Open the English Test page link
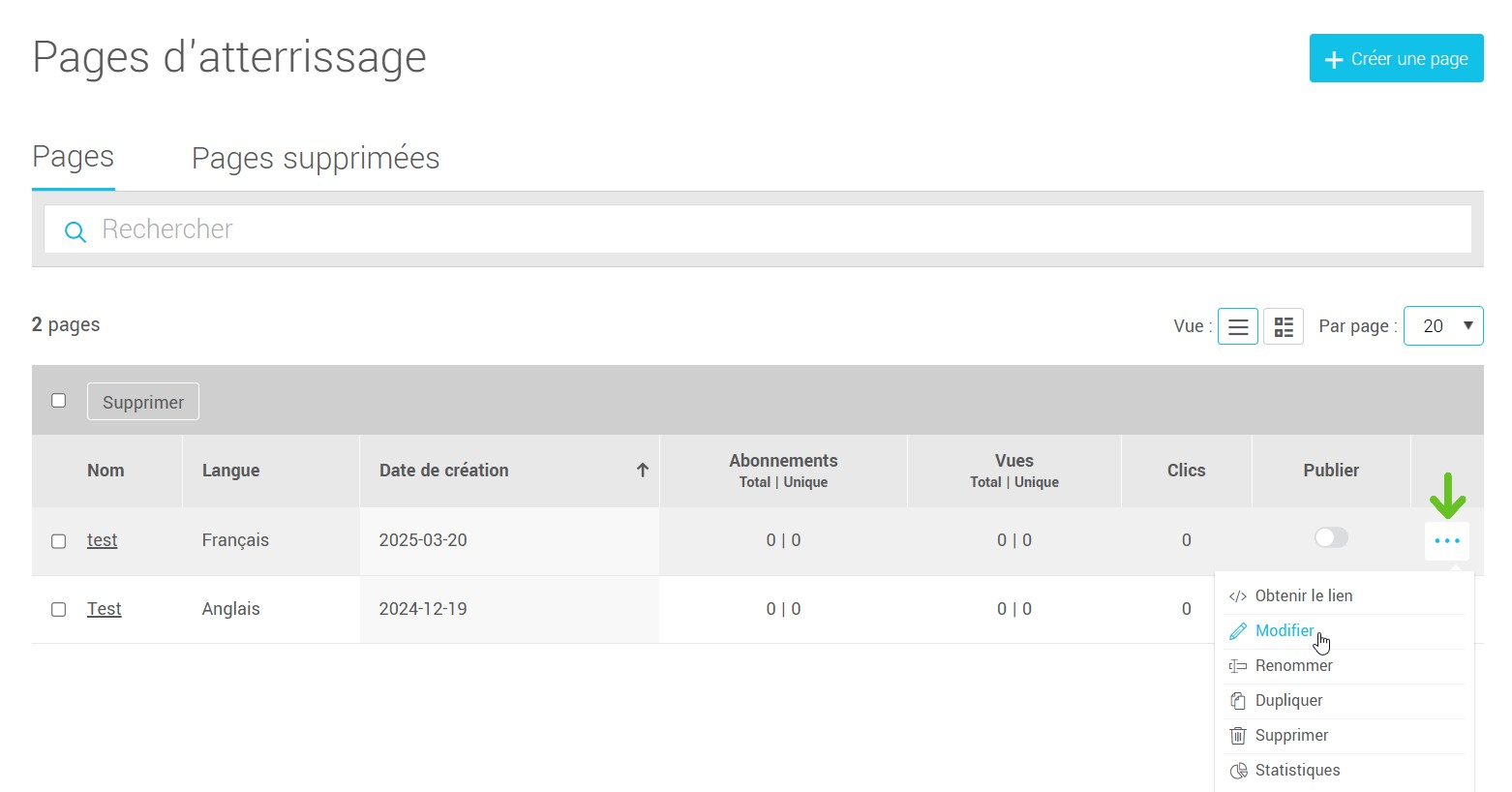Image resolution: width=1512 pixels, height=792 pixels. [x=104, y=609]
